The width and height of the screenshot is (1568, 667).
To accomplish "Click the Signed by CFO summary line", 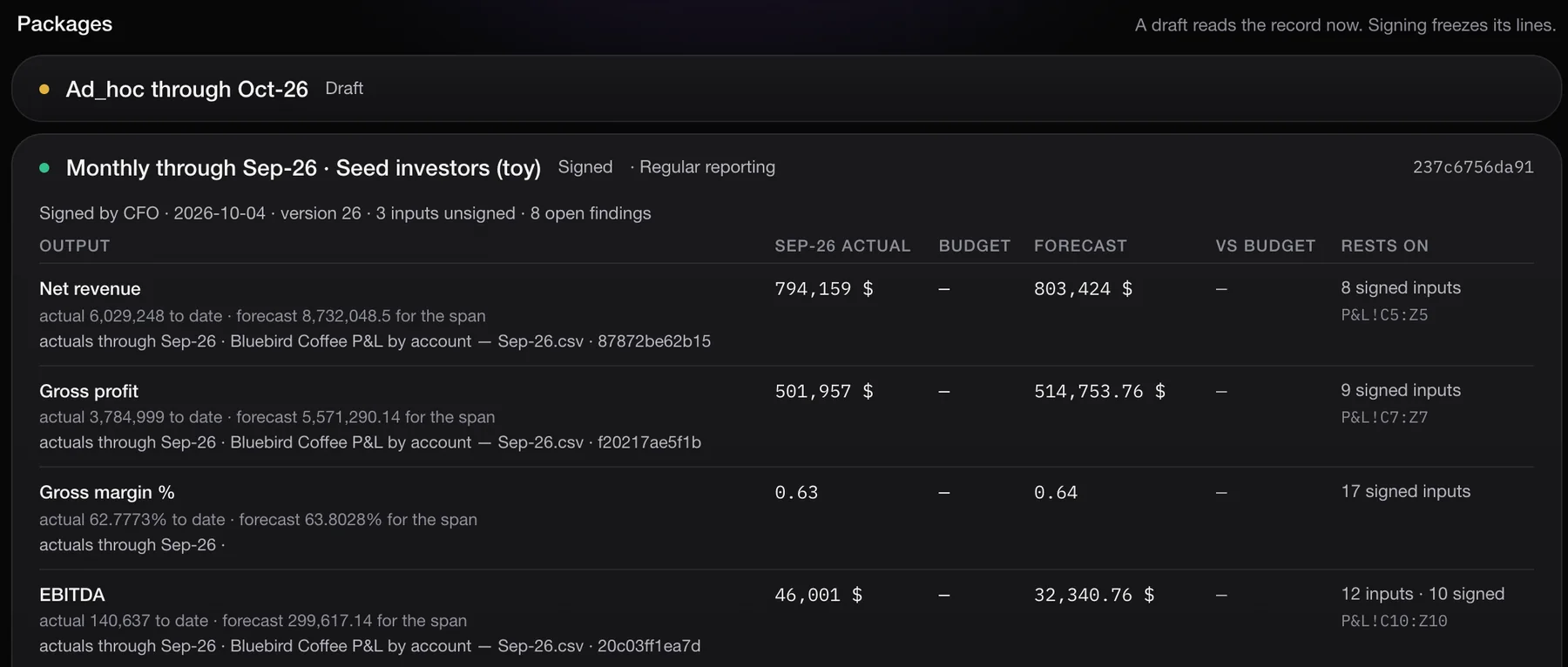I will (x=345, y=213).
